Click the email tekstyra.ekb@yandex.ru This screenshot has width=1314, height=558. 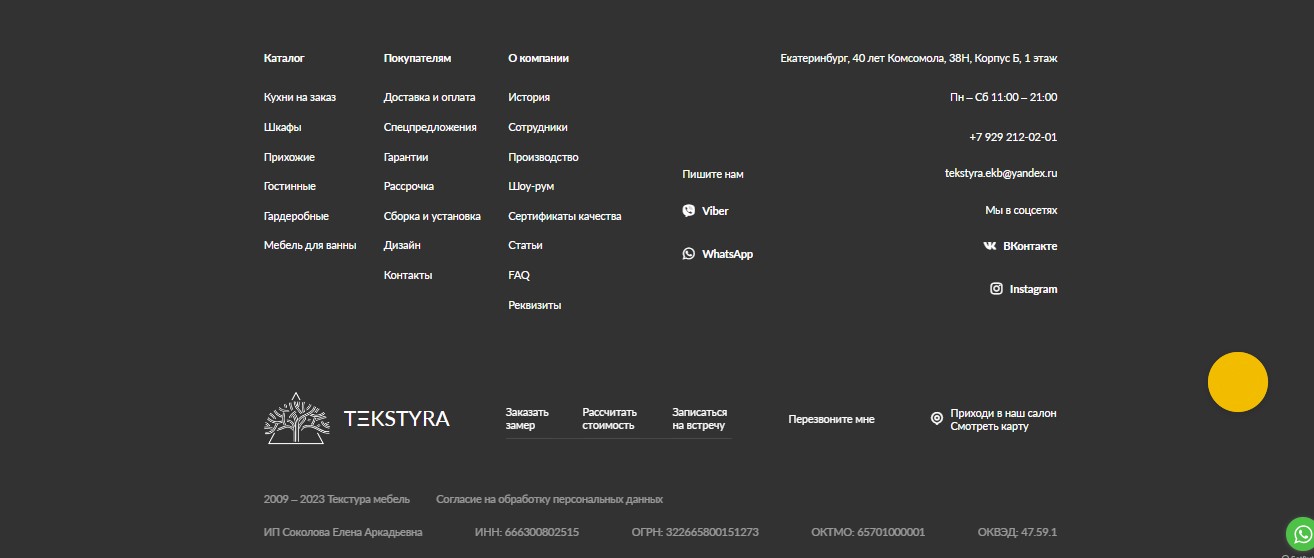[1000, 173]
